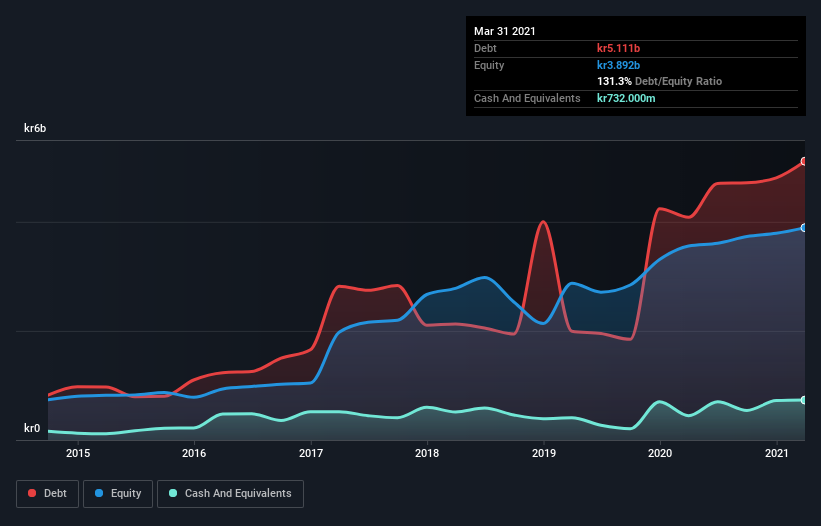Click the kr732.000m cash value in tooltip
821x526 pixels.
click(626, 98)
